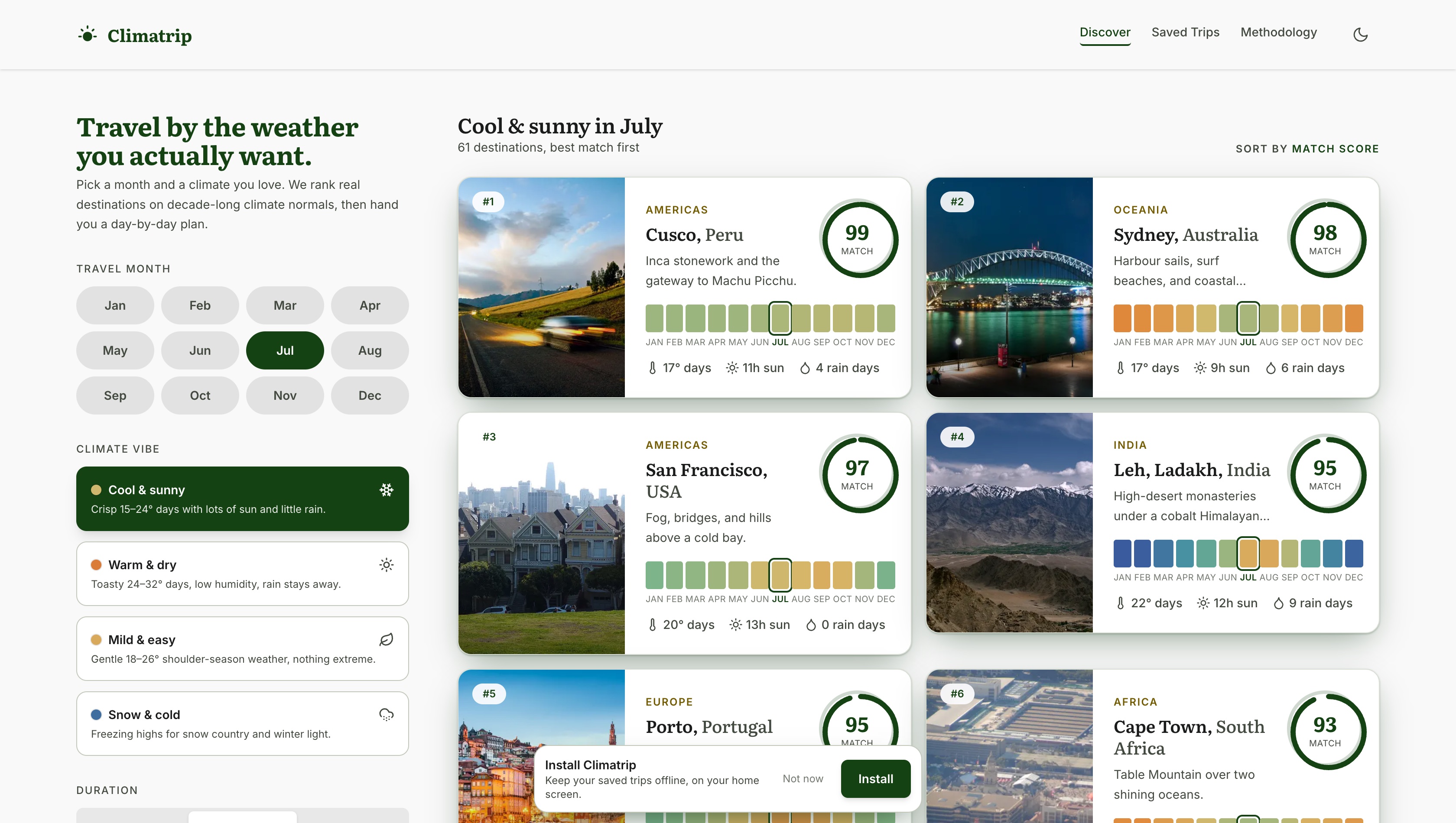Click 97 match score ring on San Francisco
This screenshot has width=1456, height=823.
click(858, 475)
